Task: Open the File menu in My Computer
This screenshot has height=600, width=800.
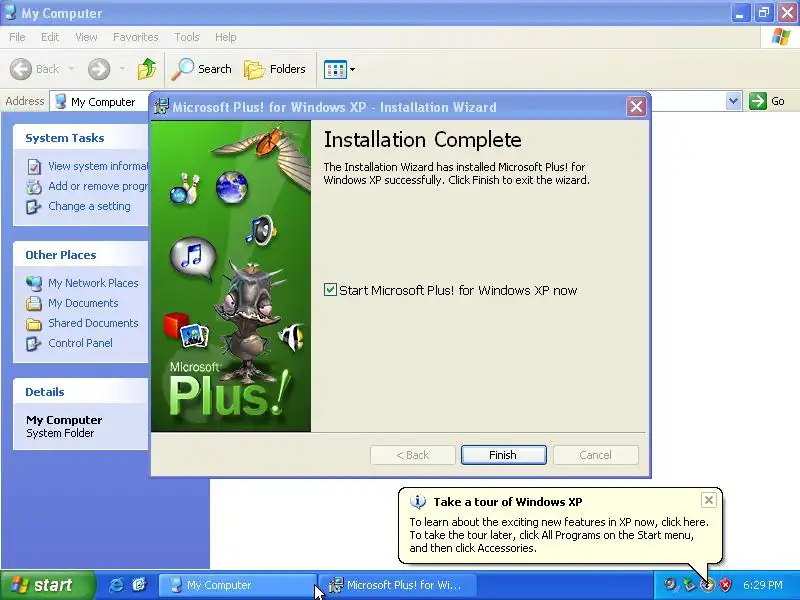Action: pos(17,37)
